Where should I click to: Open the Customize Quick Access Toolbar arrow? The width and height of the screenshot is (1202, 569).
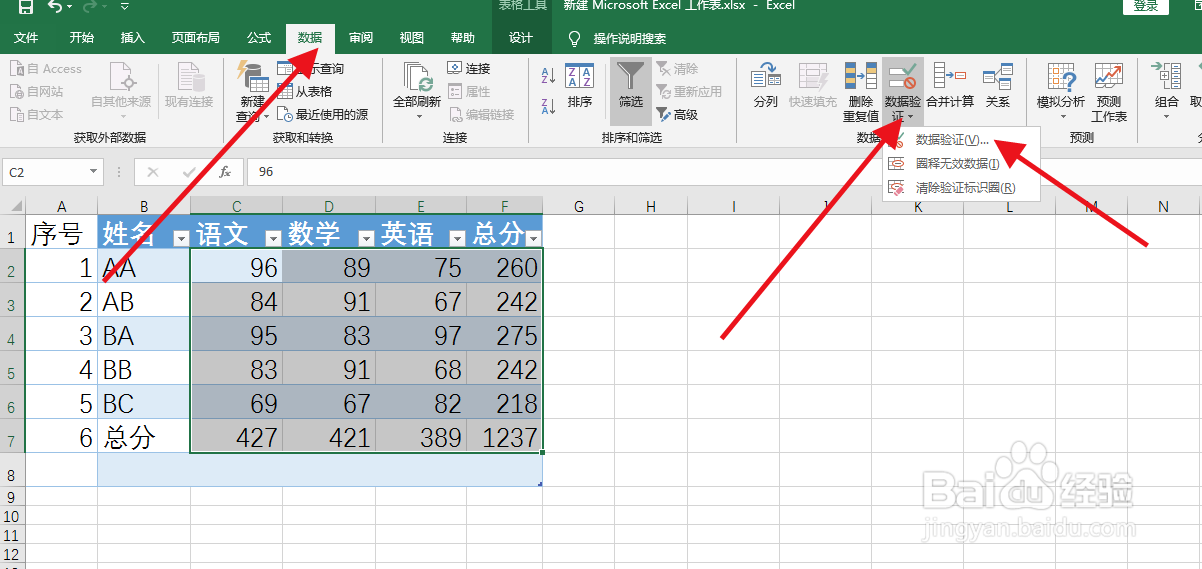124,7
